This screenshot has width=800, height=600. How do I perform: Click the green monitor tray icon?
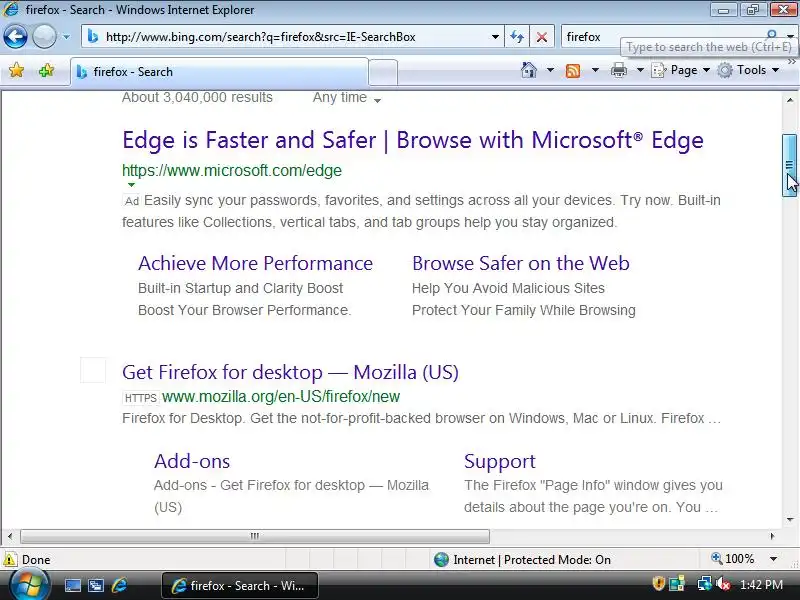coord(677,583)
